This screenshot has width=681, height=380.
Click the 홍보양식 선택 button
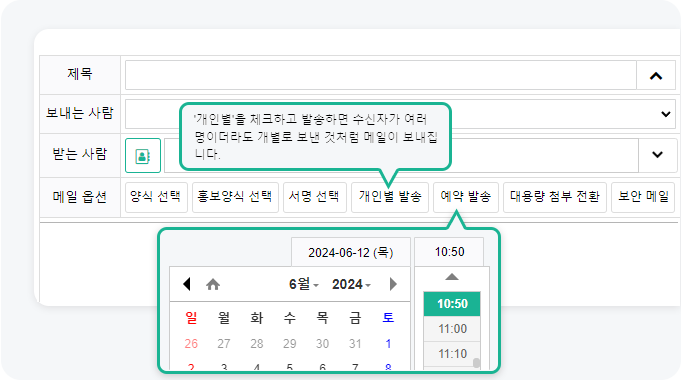click(235, 197)
